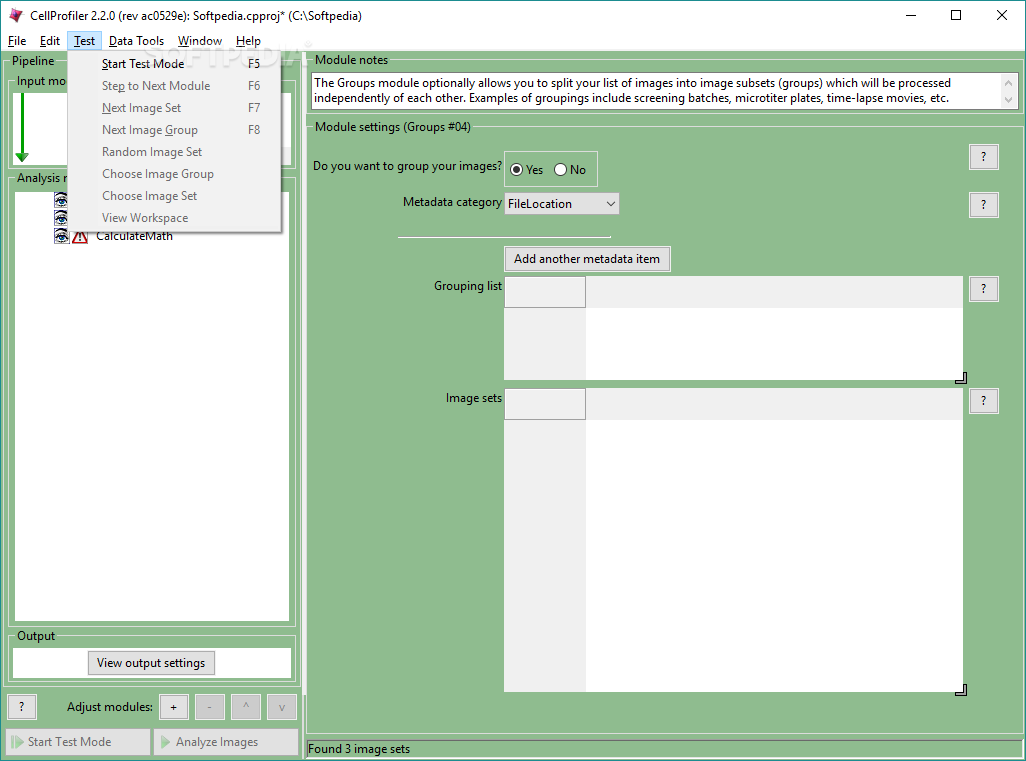Click the pipeline help question mark button
Viewport: 1026px width, 761px height.
click(x=22, y=707)
